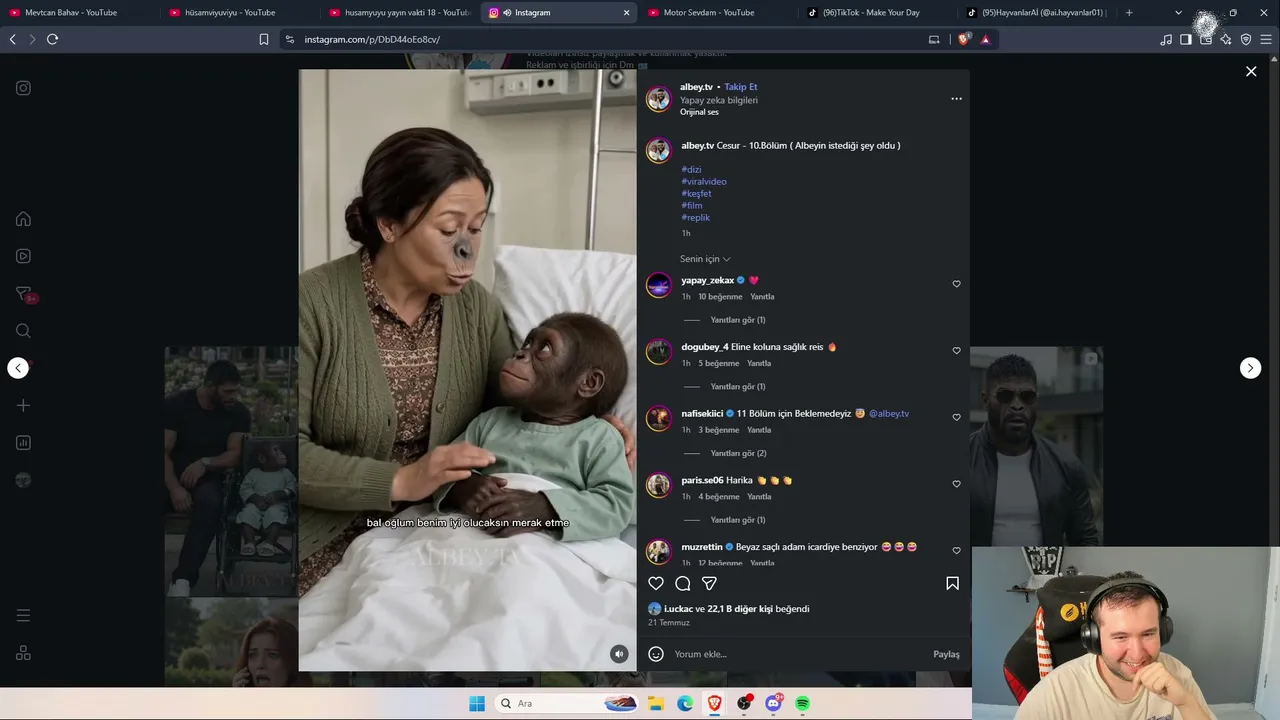Open the Brave main hamburger menu
The image size is (1280, 720).
click(x=1267, y=39)
